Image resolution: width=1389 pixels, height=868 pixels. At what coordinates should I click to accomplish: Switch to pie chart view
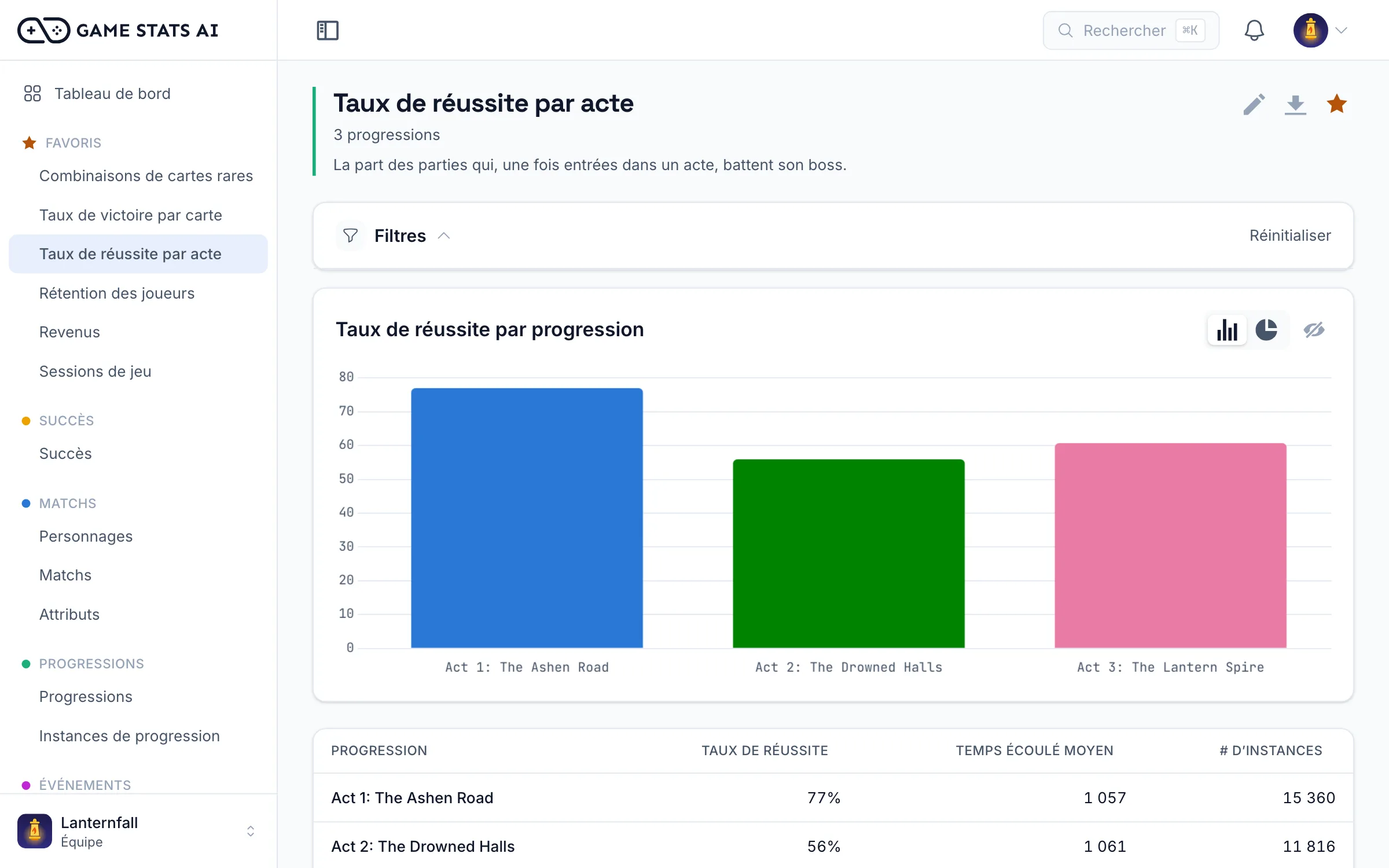tap(1266, 330)
